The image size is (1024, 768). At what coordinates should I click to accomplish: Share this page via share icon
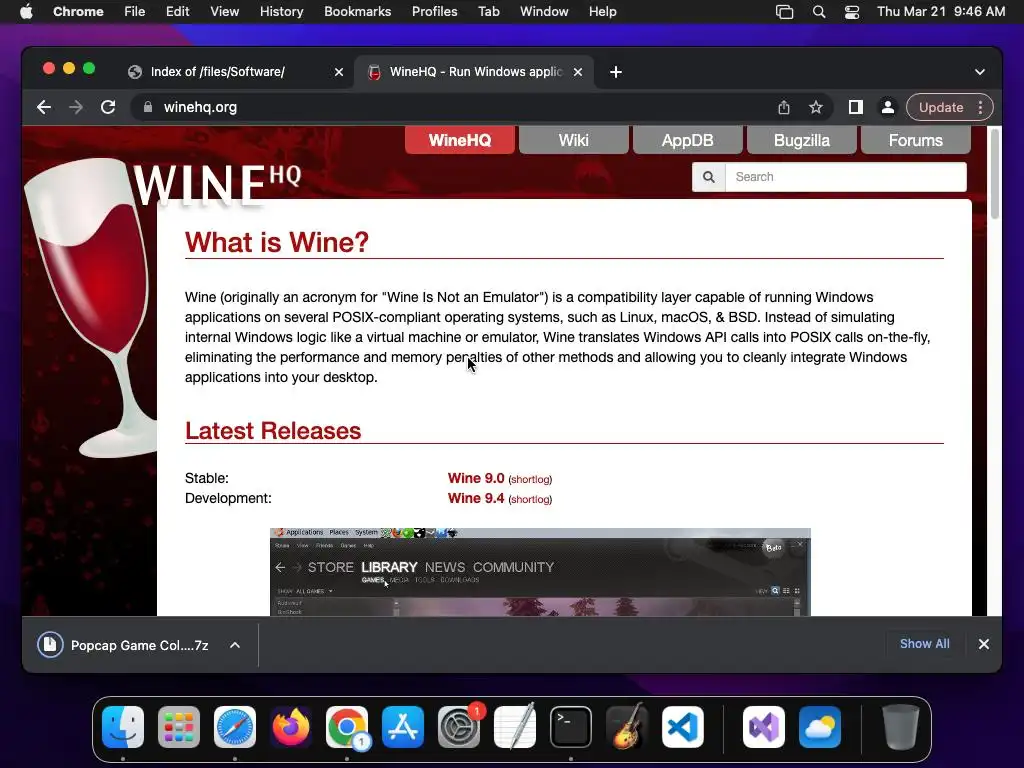click(x=784, y=107)
